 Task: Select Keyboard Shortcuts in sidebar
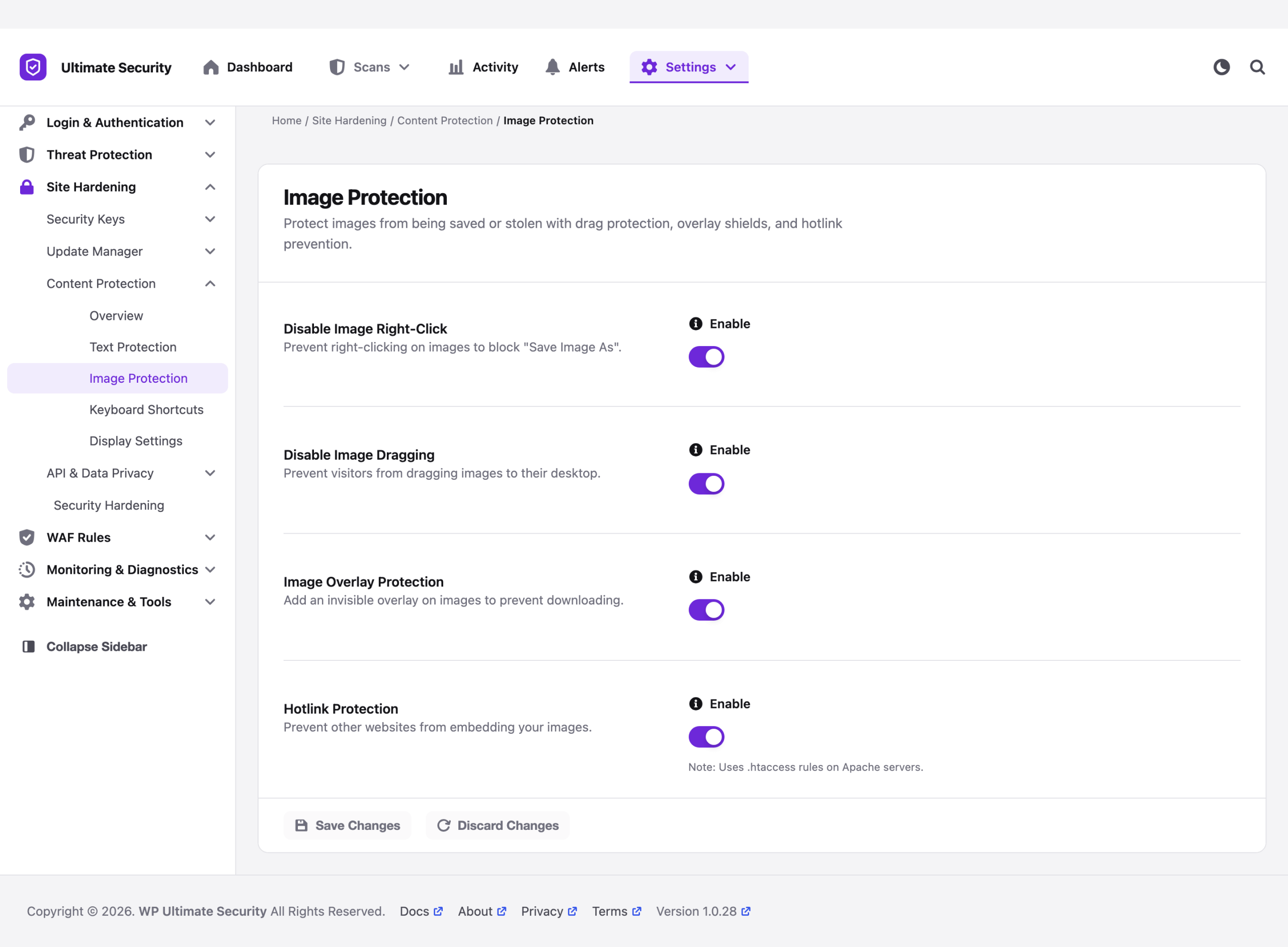click(x=146, y=409)
